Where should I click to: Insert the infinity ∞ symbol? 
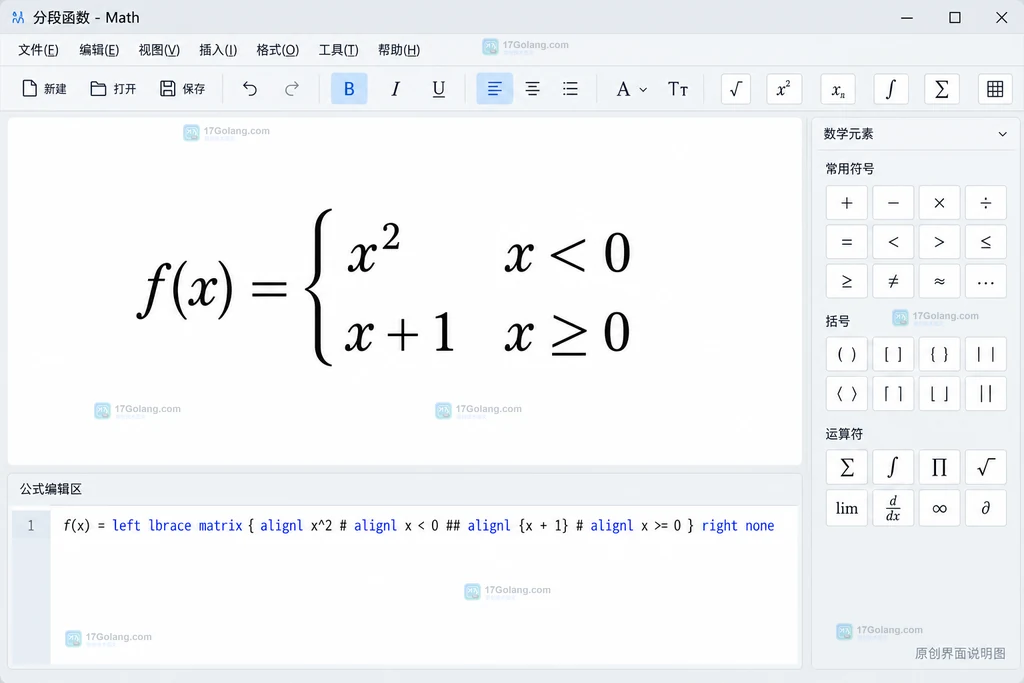point(940,508)
